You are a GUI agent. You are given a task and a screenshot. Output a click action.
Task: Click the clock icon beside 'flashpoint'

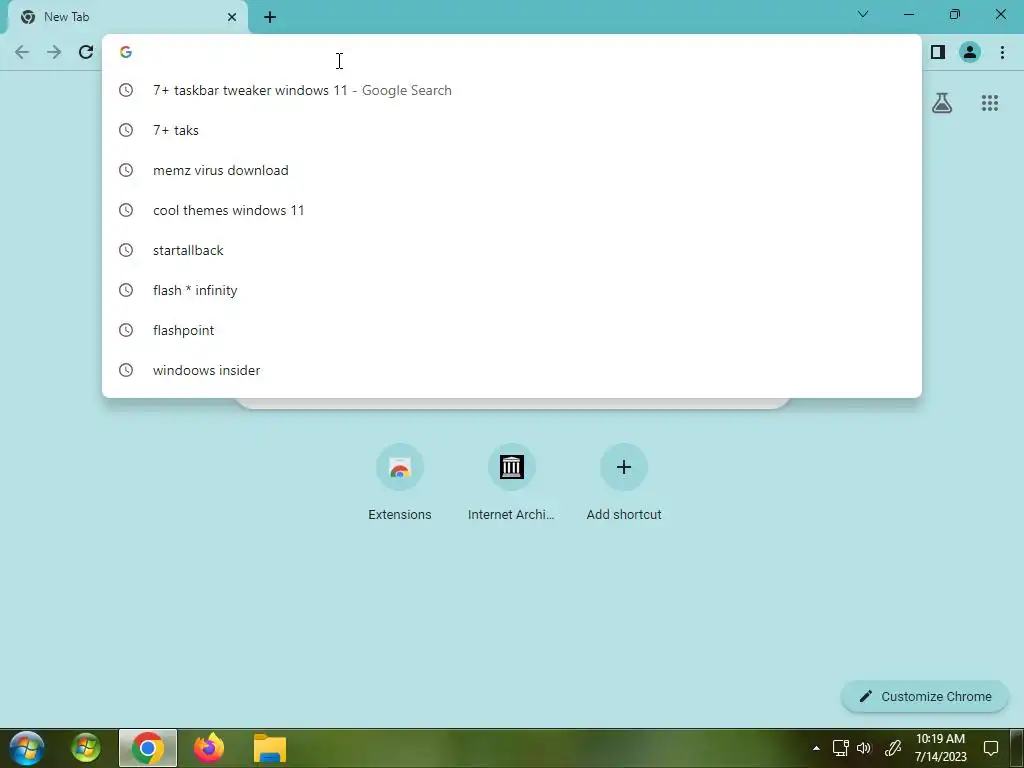pyautogui.click(x=126, y=330)
